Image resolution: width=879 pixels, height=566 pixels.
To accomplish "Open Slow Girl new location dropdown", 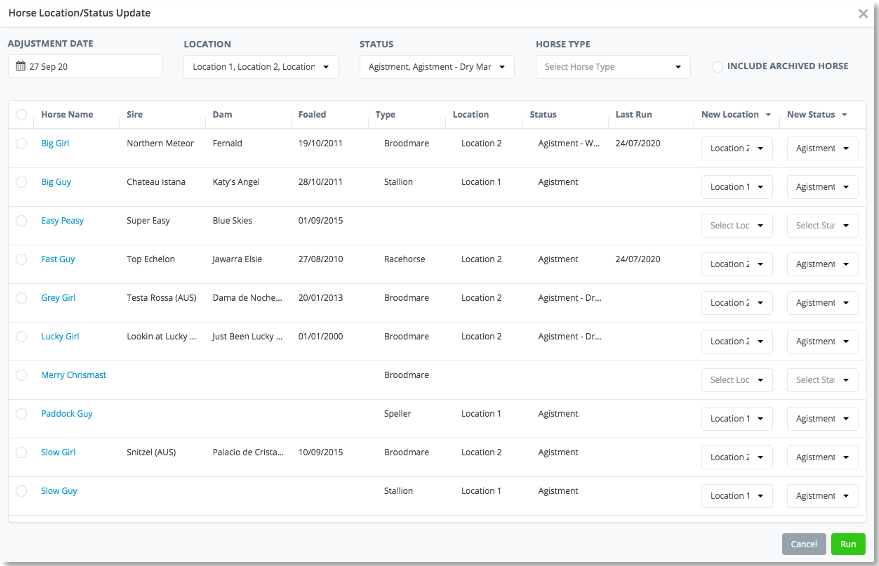I will pyautogui.click(x=737, y=458).
